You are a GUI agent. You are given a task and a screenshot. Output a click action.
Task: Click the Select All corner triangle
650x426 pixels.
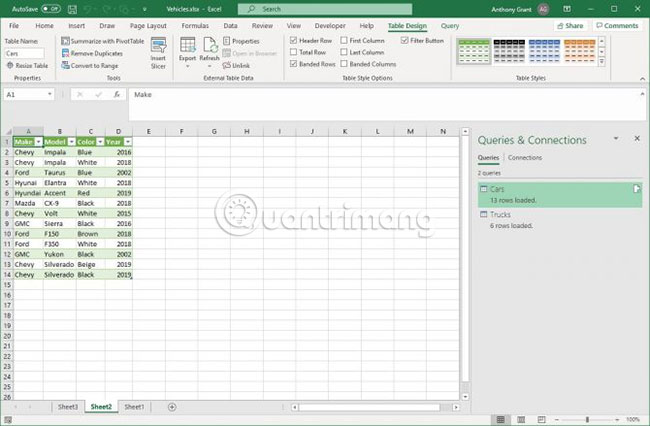(8, 131)
